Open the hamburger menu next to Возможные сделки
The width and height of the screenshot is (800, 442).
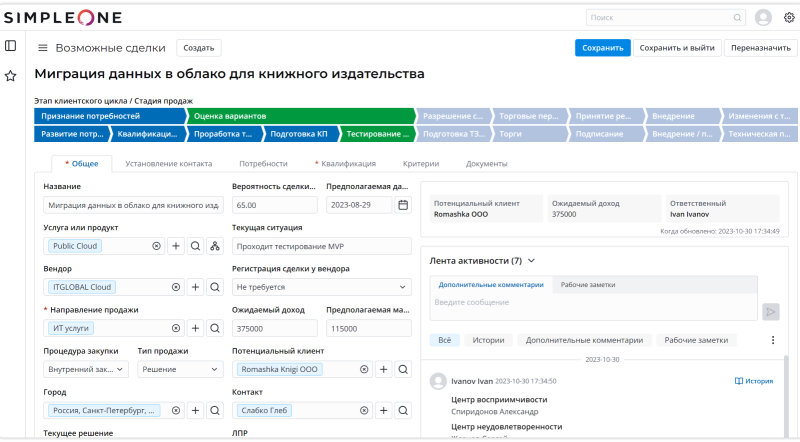coord(43,48)
